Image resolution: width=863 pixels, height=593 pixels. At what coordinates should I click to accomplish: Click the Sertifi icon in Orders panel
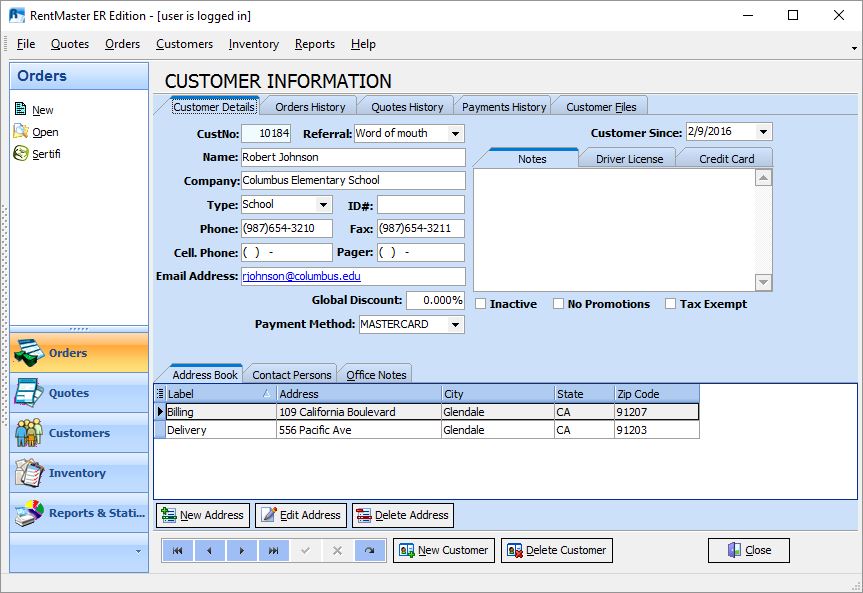[21, 154]
